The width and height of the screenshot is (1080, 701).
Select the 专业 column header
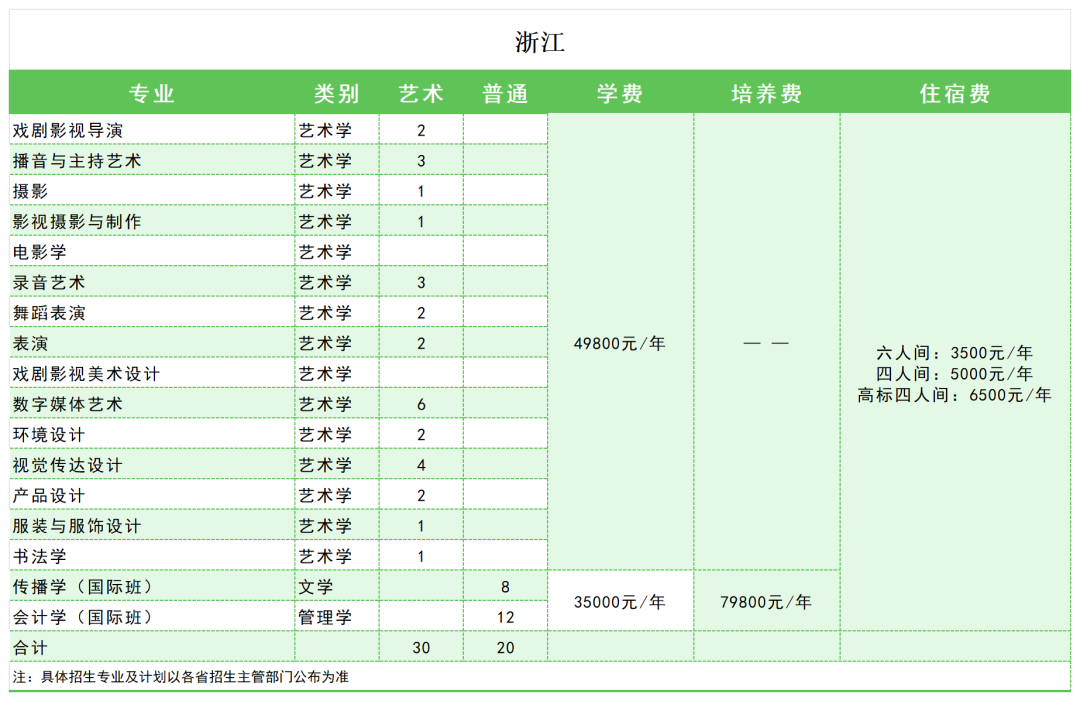point(152,93)
